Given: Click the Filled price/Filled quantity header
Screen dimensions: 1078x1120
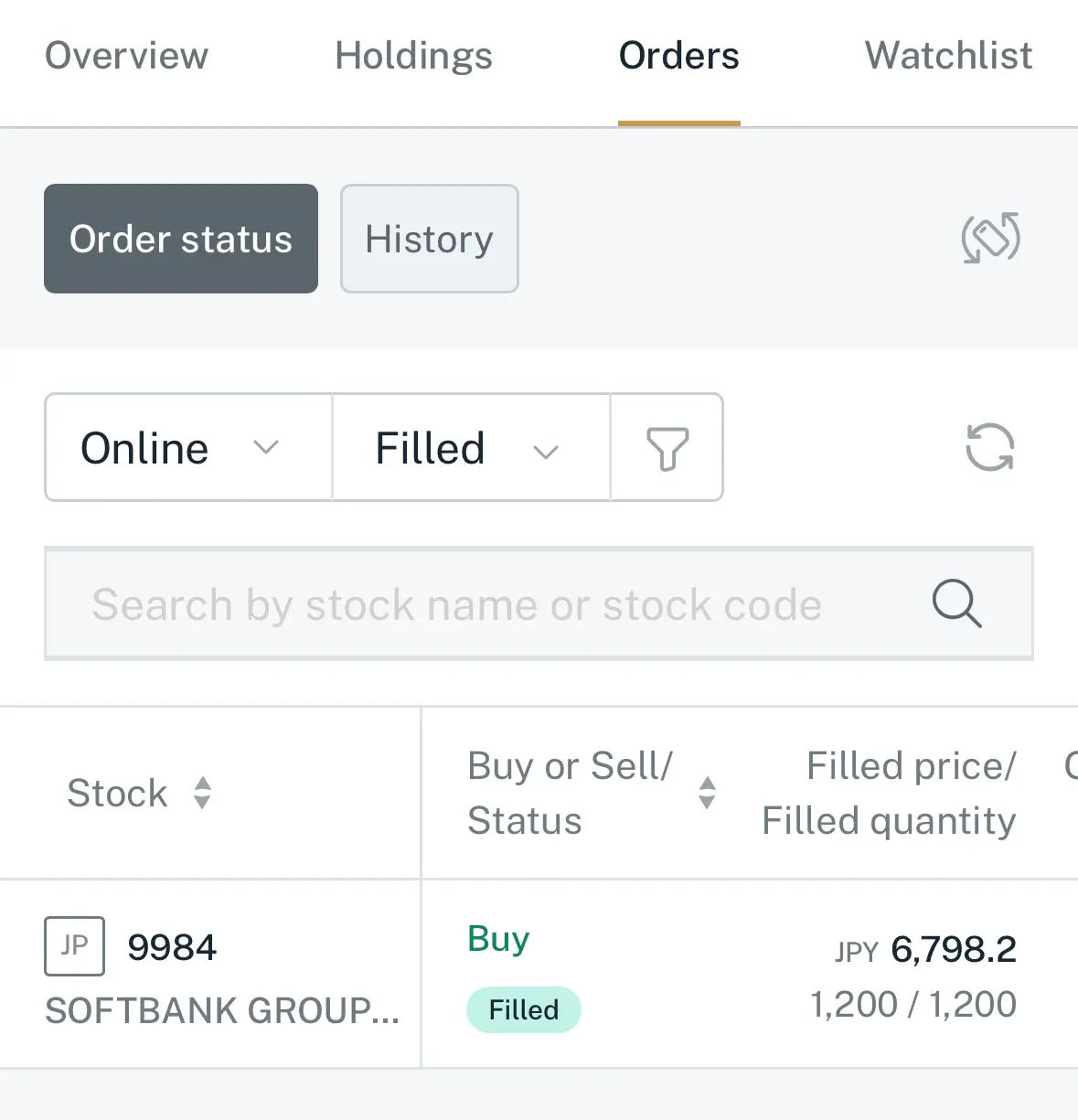Looking at the screenshot, I should pyautogui.click(x=889, y=793).
